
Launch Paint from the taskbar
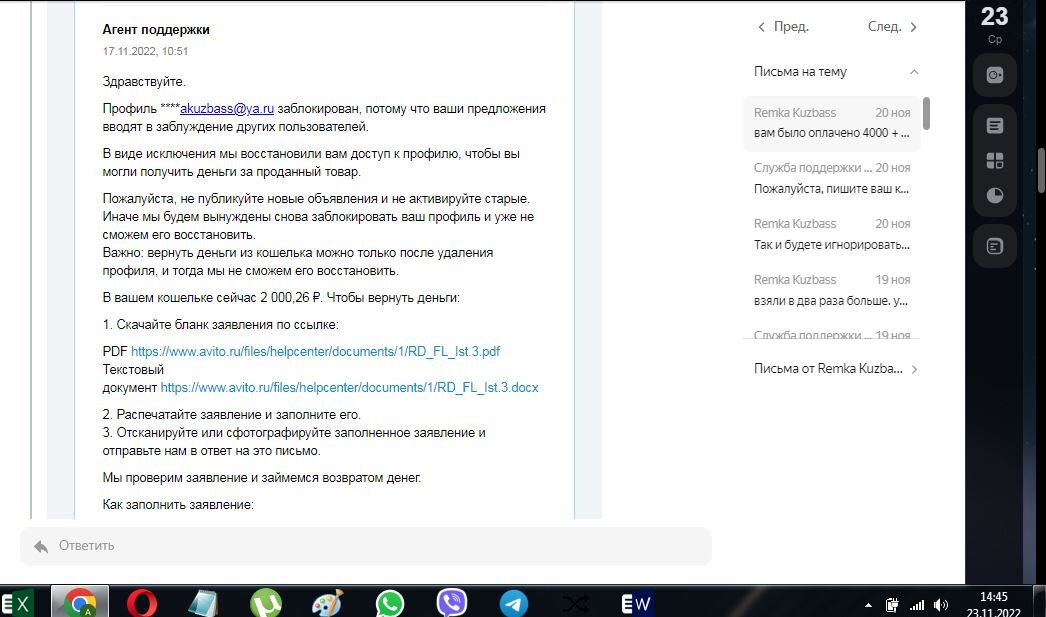point(327,604)
